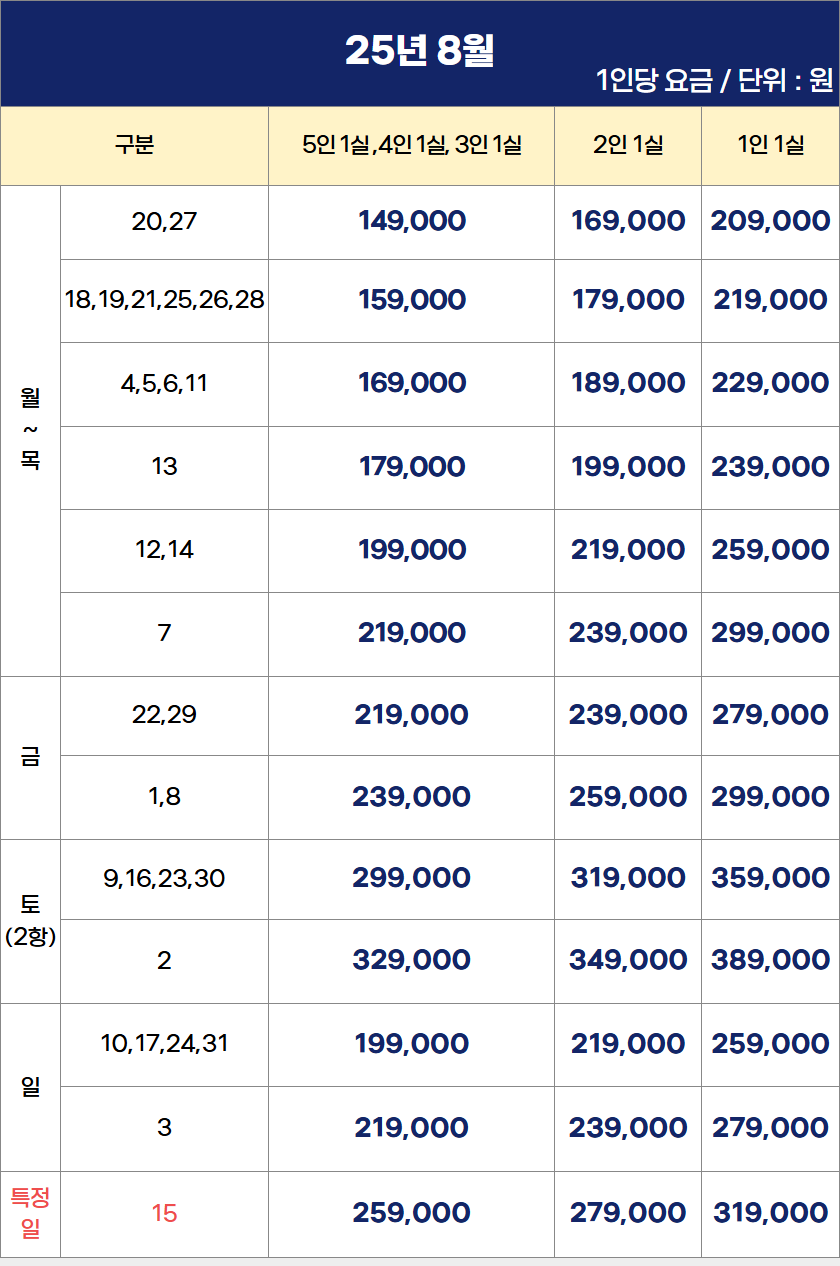Select the 1인 1실 column header
This screenshot has width=840, height=1266.
coord(770,145)
